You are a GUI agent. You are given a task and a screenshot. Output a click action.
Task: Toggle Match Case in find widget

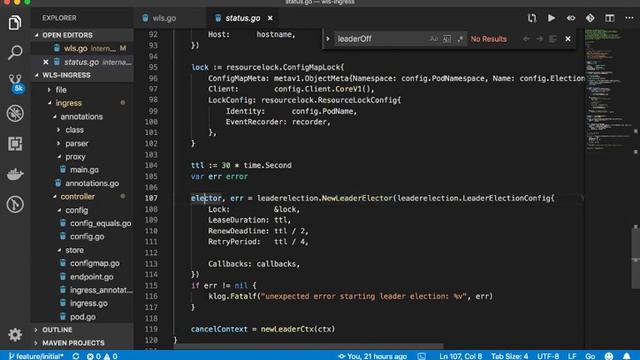(433, 39)
